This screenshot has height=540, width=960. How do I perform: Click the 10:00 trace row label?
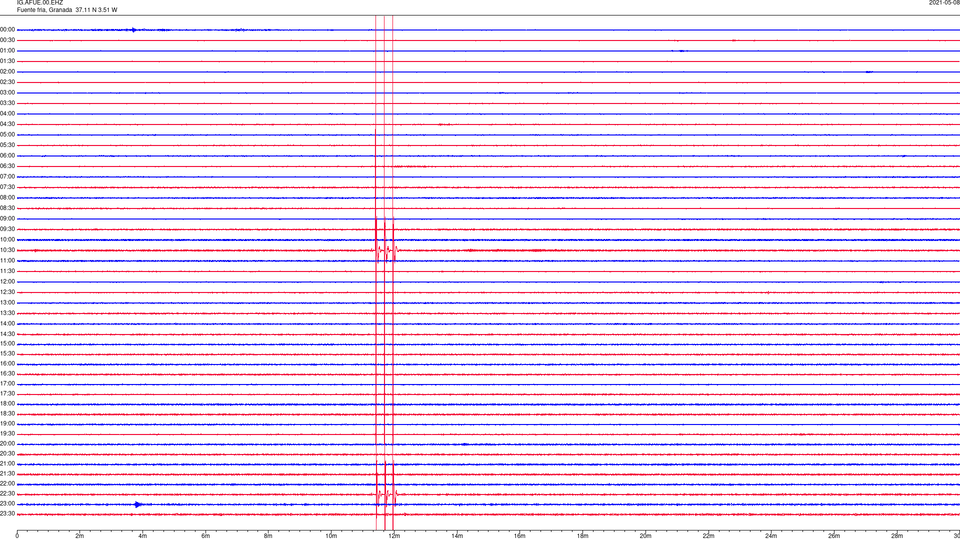click(x=7, y=239)
